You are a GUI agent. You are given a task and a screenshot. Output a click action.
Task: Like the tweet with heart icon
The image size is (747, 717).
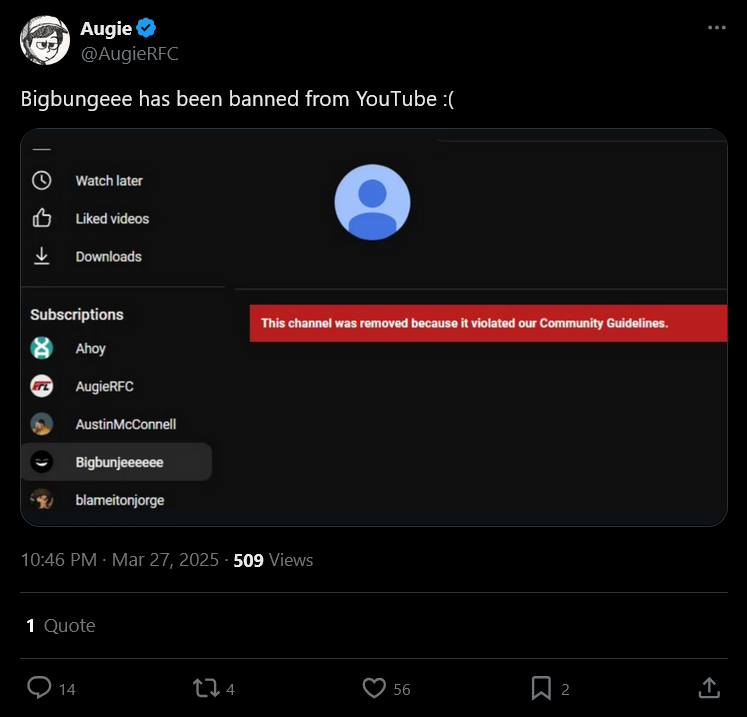[374, 688]
